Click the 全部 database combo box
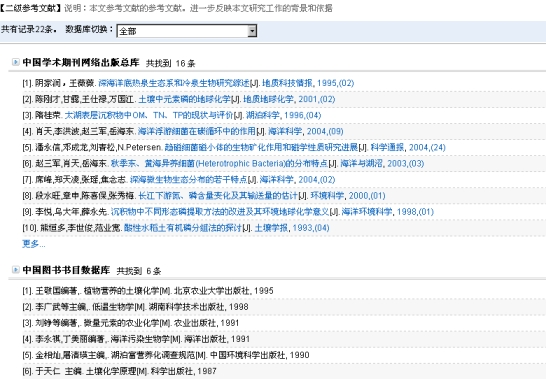The width and height of the screenshot is (546, 379). [x=187, y=31]
